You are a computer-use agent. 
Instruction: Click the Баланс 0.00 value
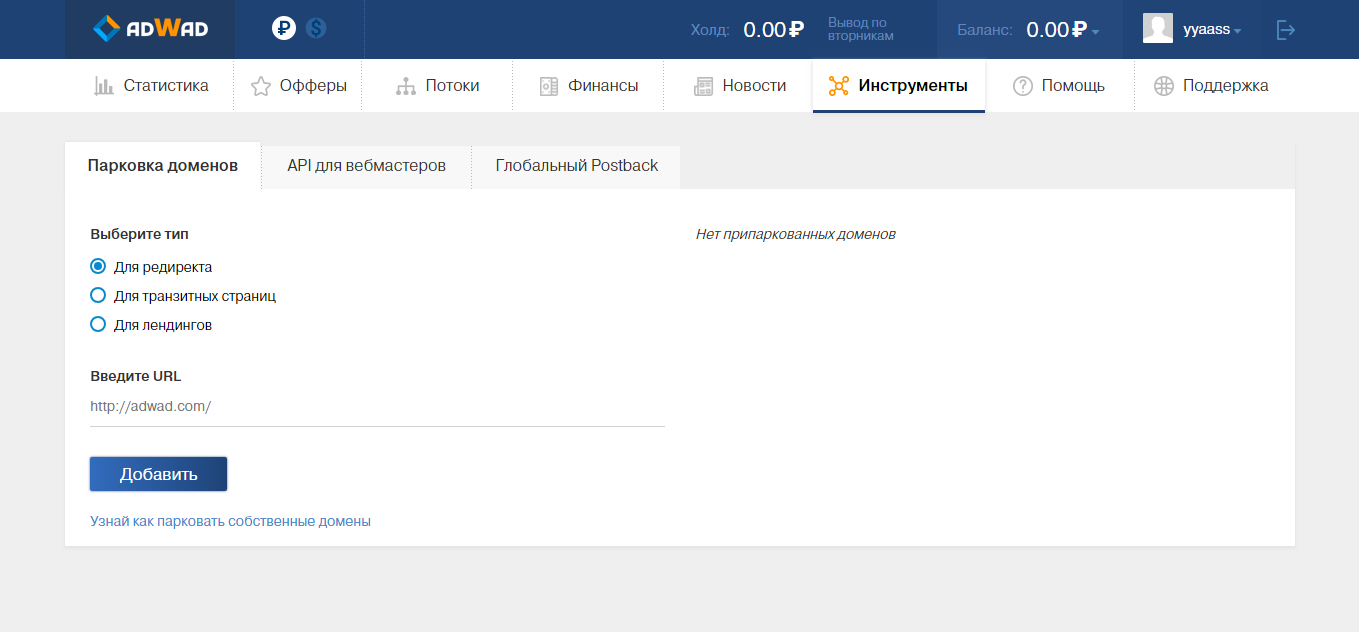(1056, 30)
